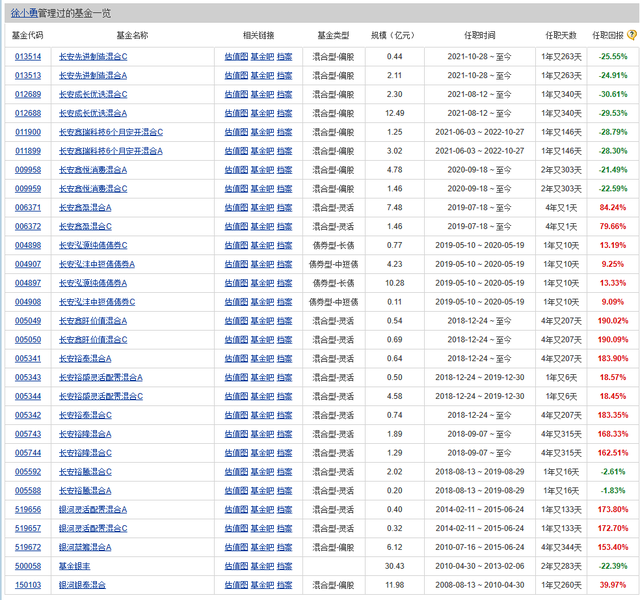The image size is (640, 600).
Task: Open 估值图 link in 011899 row
Action: tap(236, 151)
